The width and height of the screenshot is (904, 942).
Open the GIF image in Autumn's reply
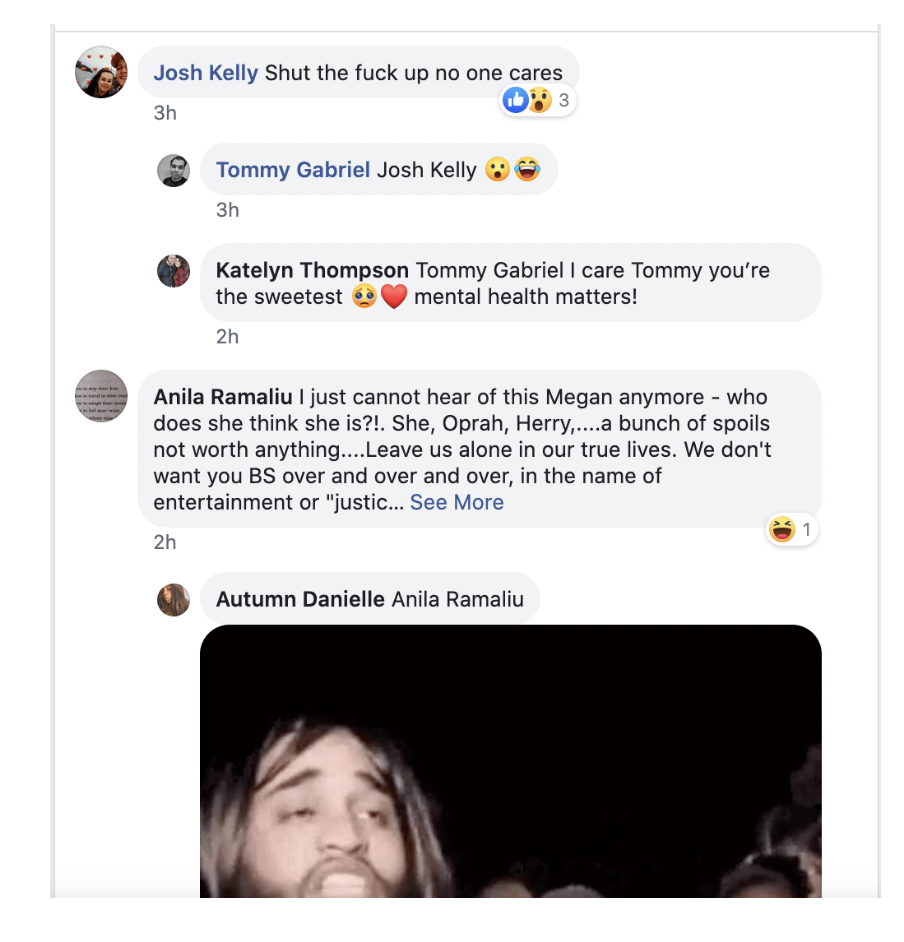click(511, 761)
